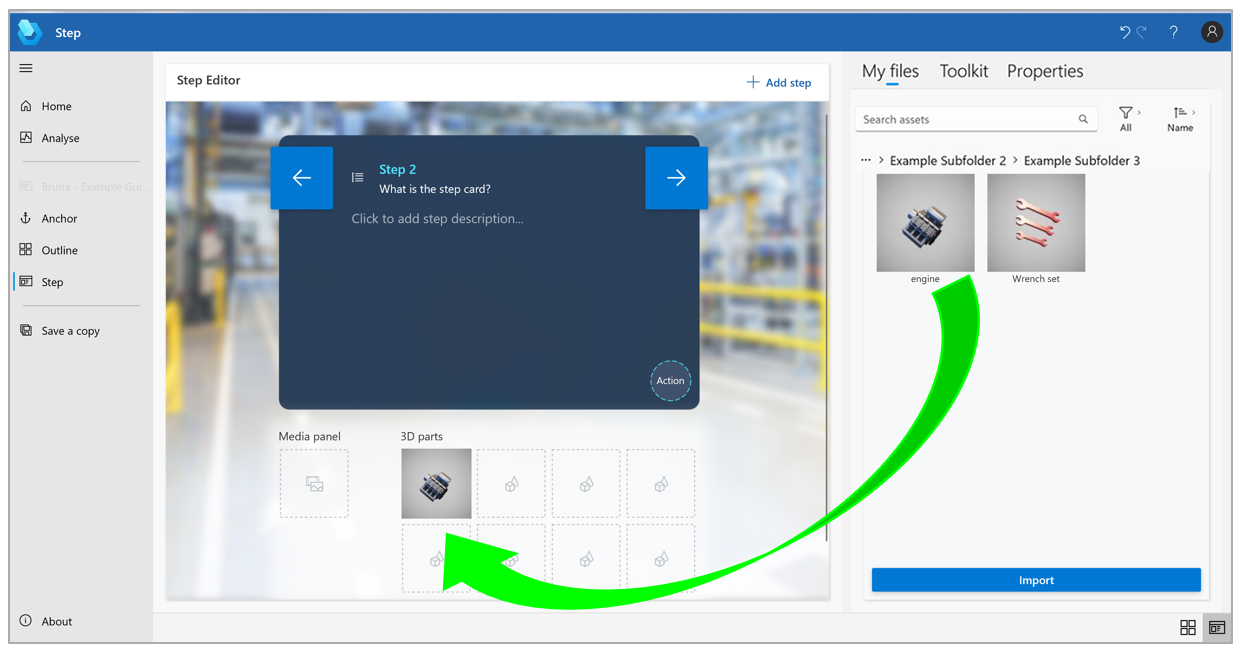Click the Outline grid icon
This screenshot has width=1239, height=649.
[26, 250]
